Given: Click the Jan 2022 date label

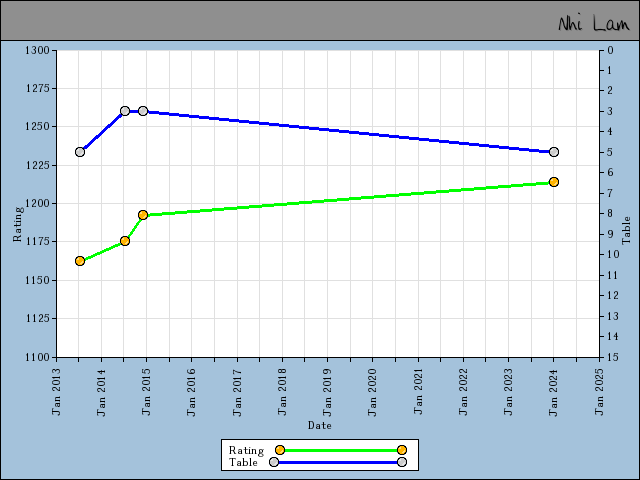Looking at the screenshot, I should point(463,392).
